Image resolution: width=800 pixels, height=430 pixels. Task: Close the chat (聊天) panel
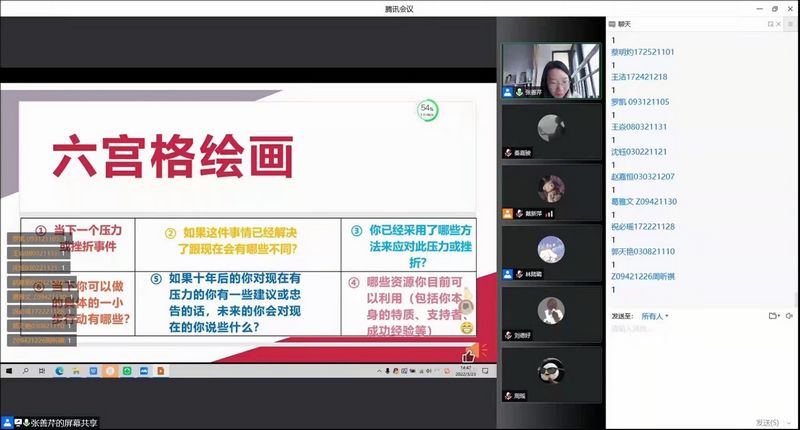coord(778,24)
